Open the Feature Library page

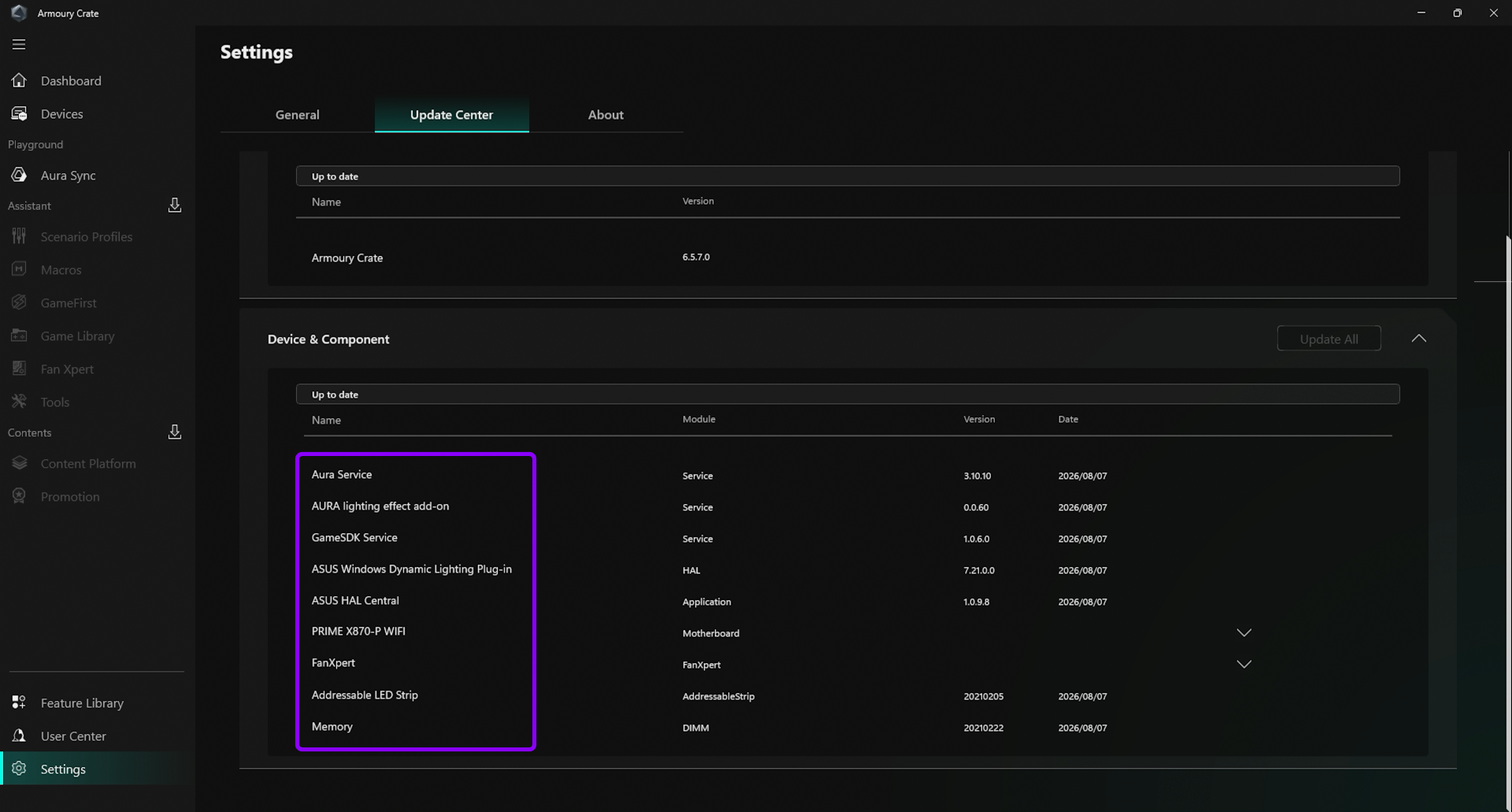[82, 703]
